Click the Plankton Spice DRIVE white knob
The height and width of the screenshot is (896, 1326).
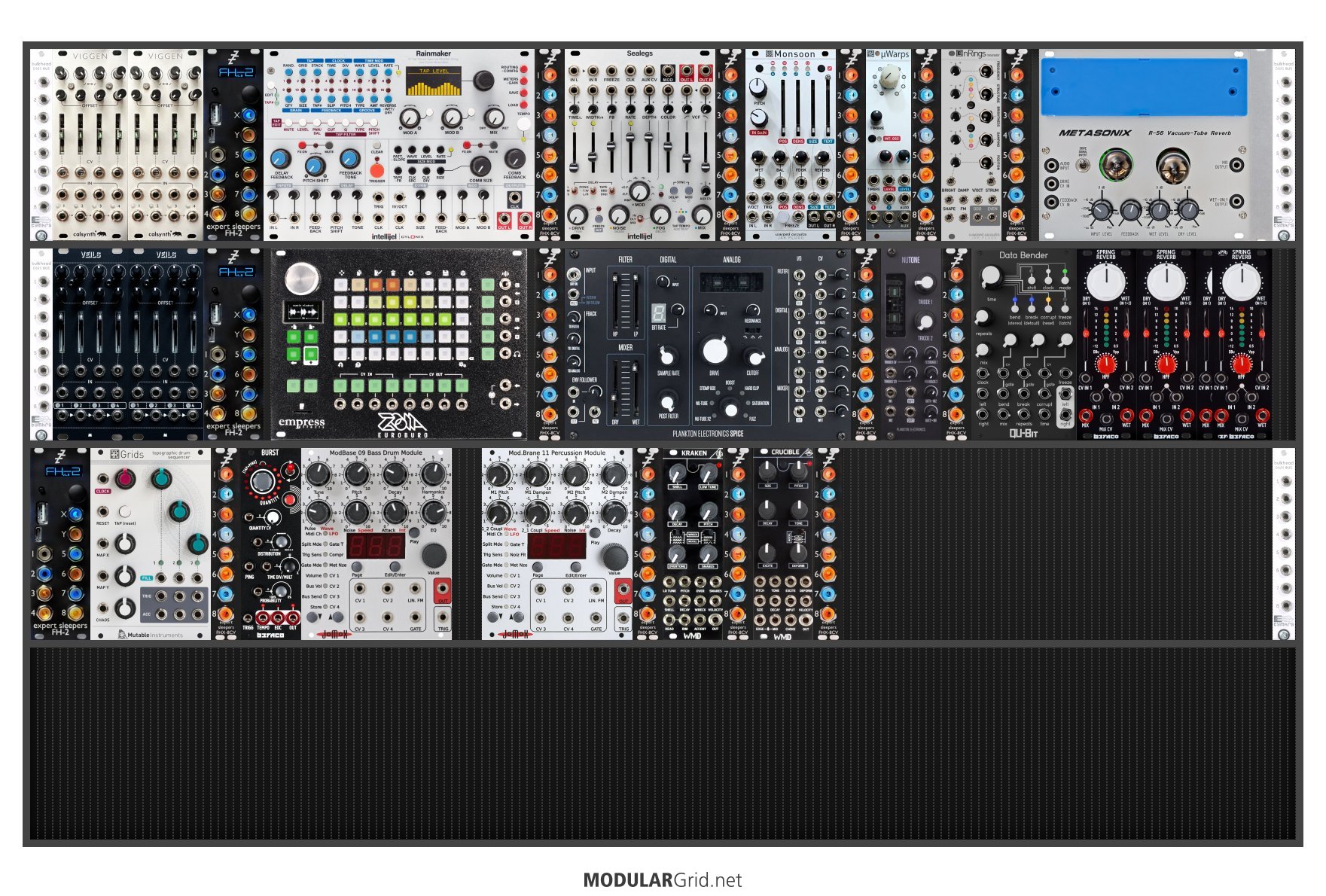tap(715, 350)
